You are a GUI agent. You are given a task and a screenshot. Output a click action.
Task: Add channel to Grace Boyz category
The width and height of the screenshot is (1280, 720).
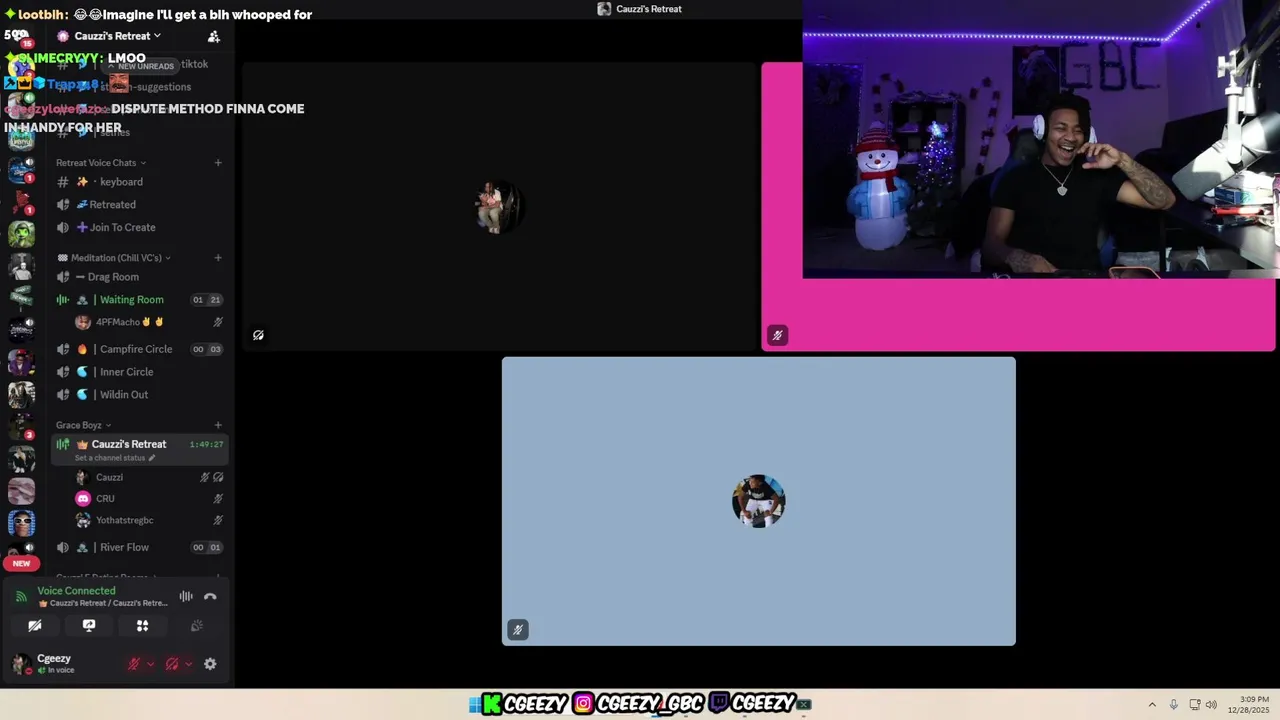[218, 425]
